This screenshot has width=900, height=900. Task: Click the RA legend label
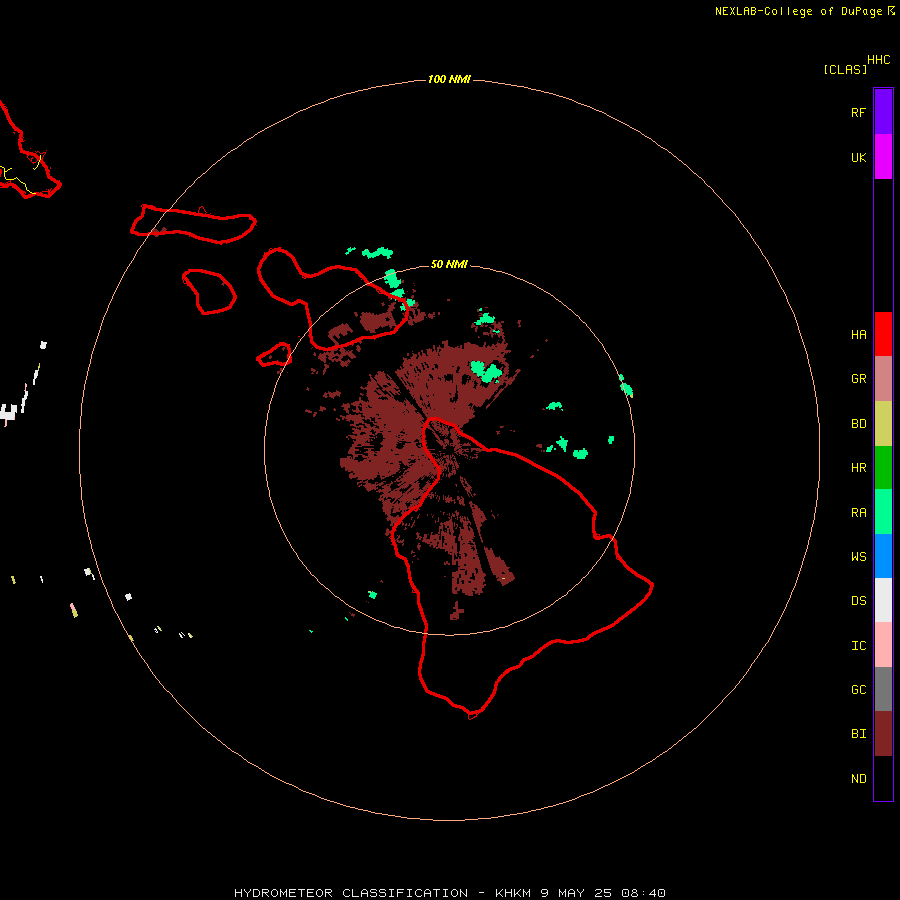pos(858,513)
